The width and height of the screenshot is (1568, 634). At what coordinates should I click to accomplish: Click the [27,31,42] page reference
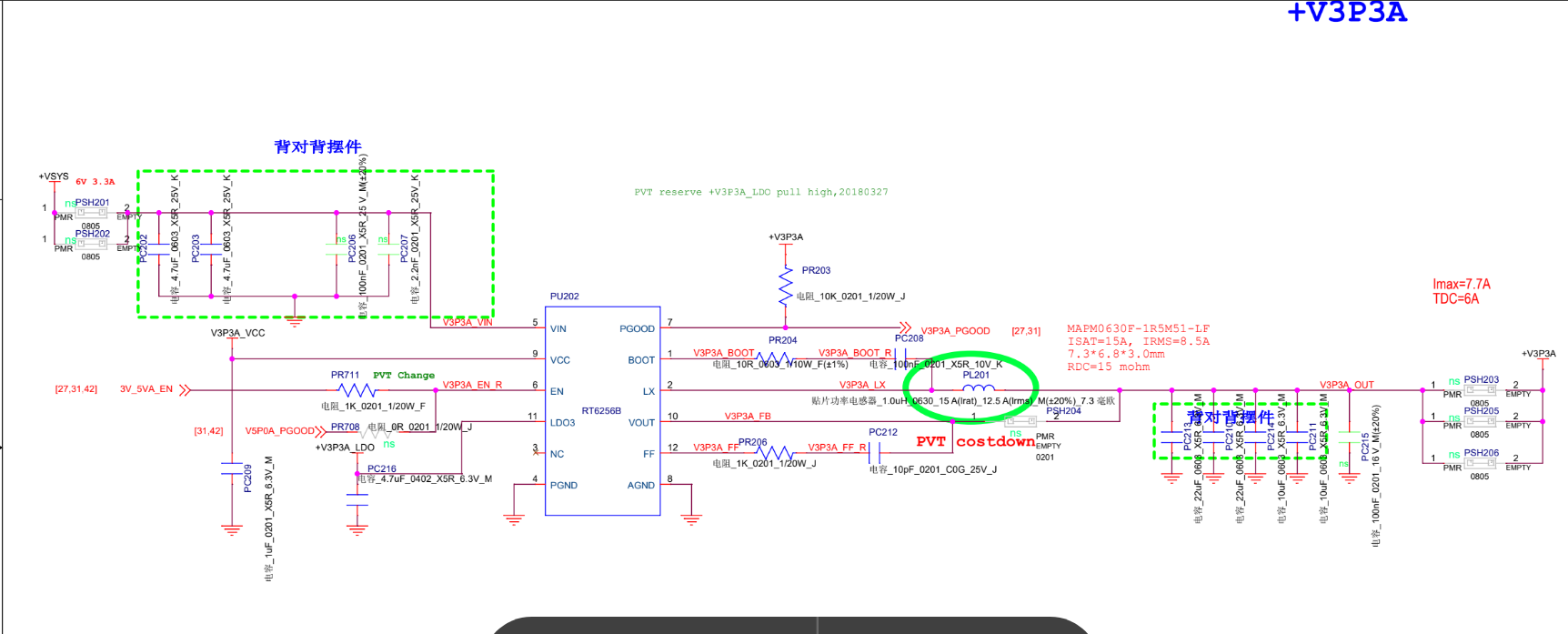tap(75, 389)
